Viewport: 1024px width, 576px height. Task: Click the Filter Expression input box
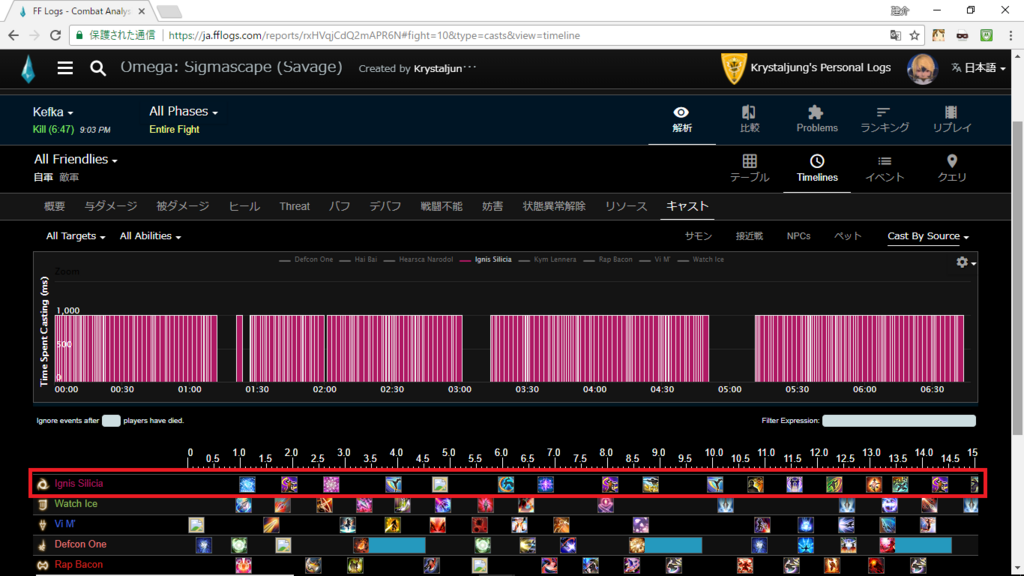(899, 421)
